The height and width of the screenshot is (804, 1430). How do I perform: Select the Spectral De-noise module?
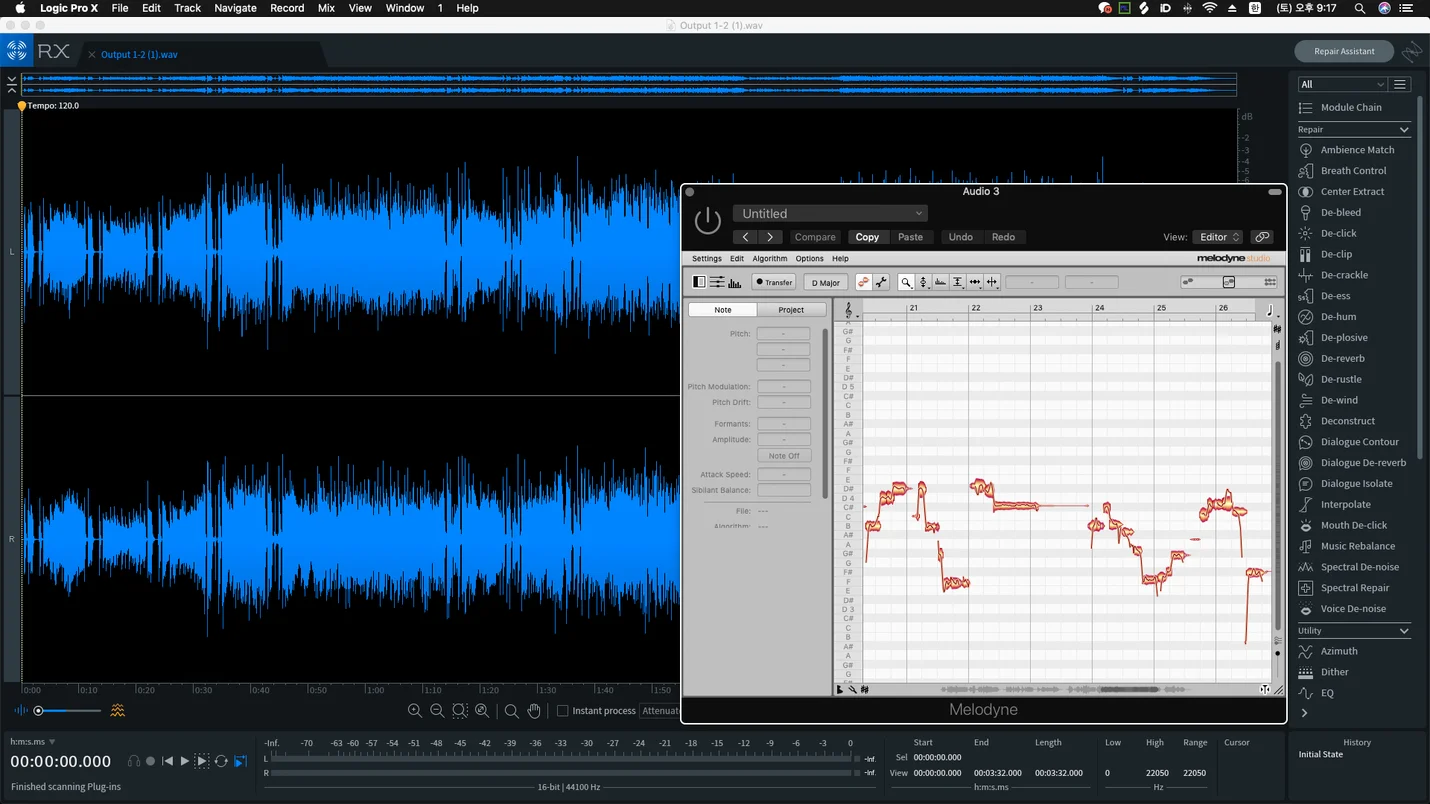[1359, 567]
